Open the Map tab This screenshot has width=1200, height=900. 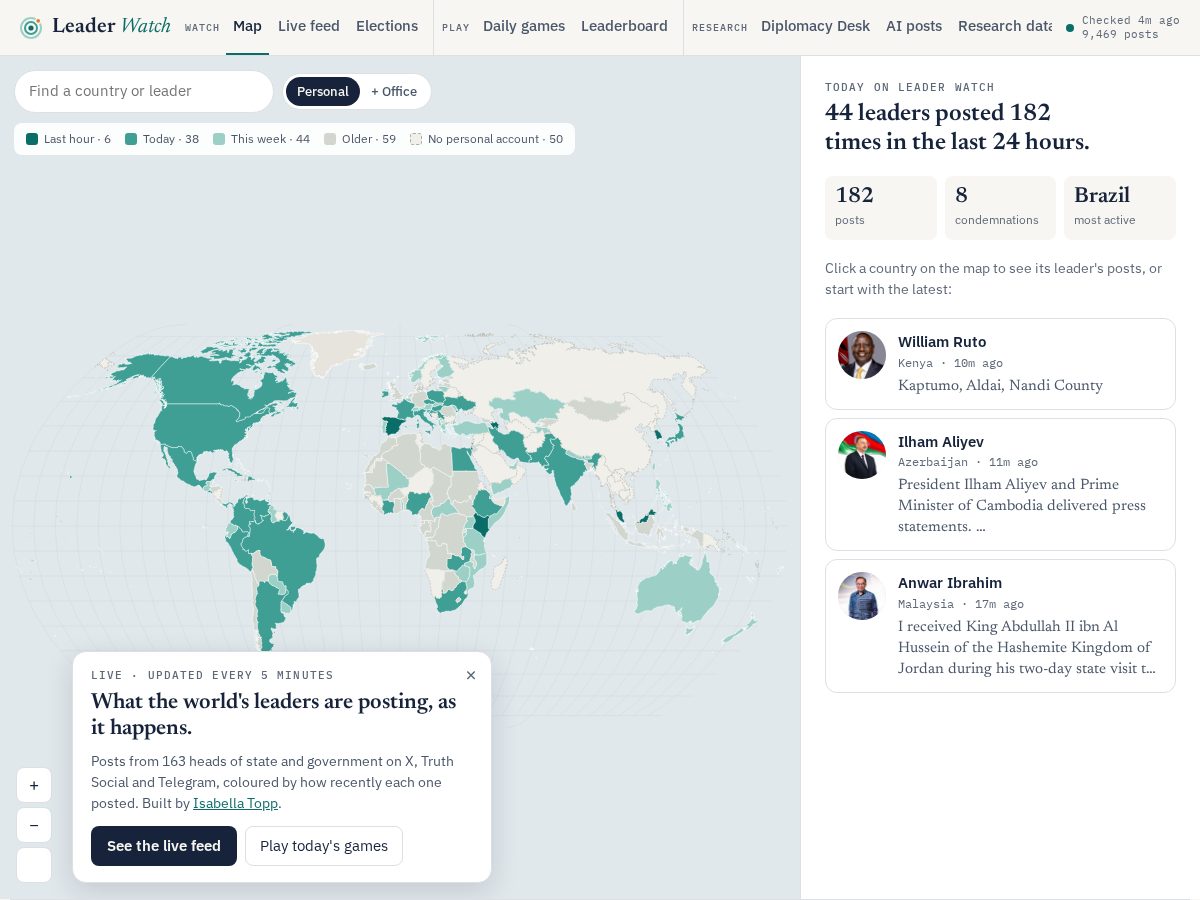pos(247,26)
